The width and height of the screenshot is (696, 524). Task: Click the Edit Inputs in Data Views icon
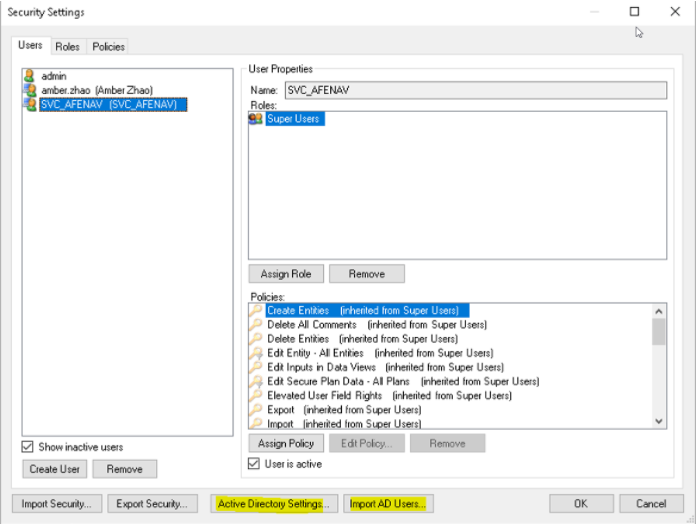[256, 367]
